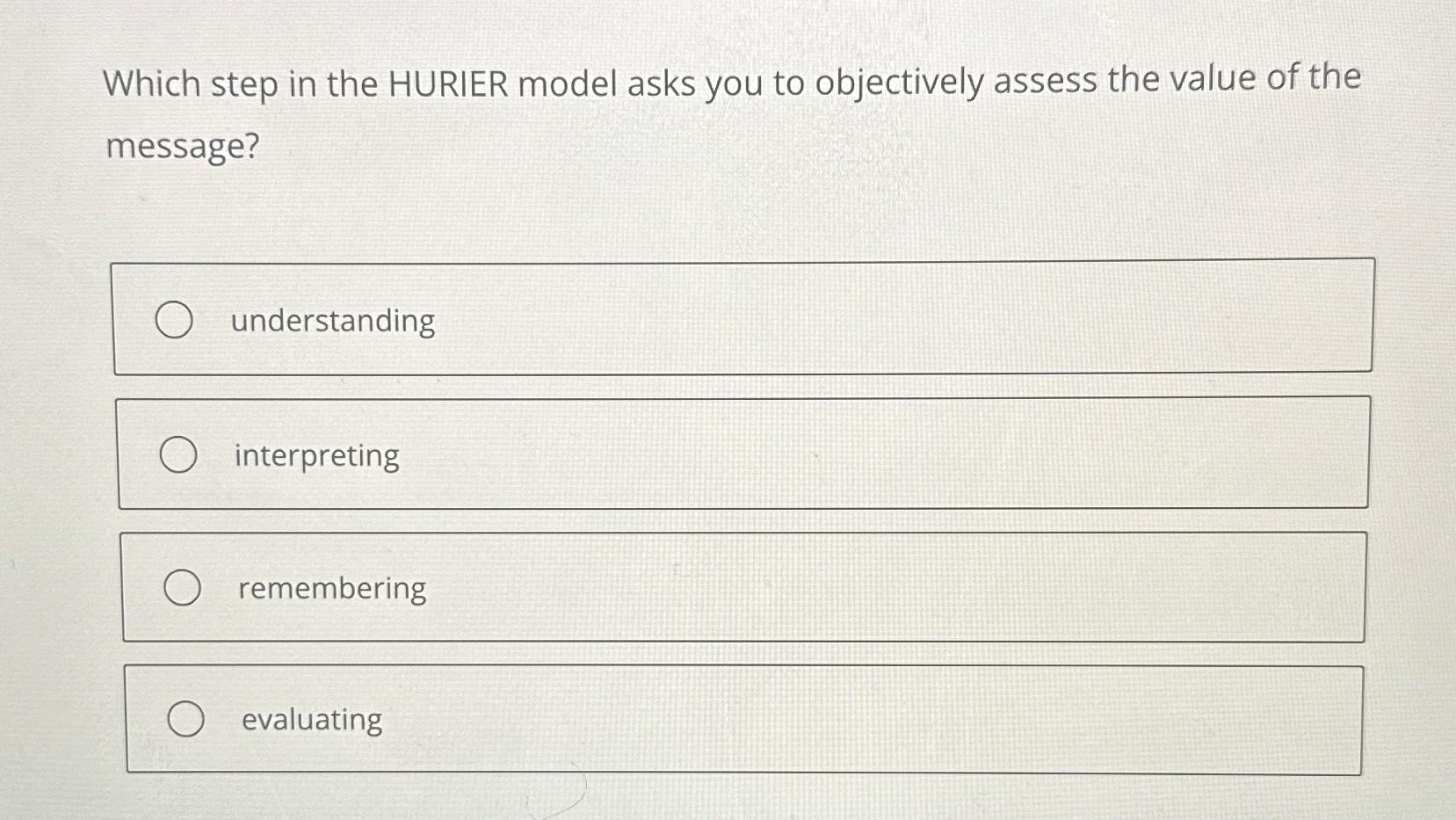Click the word message in the question
The height and width of the screenshot is (820, 1456).
point(176,148)
